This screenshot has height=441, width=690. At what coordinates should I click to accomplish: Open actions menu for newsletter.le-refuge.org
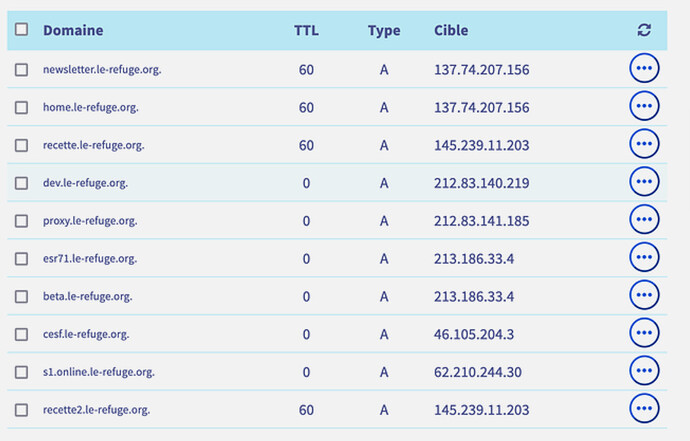pos(644,68)
